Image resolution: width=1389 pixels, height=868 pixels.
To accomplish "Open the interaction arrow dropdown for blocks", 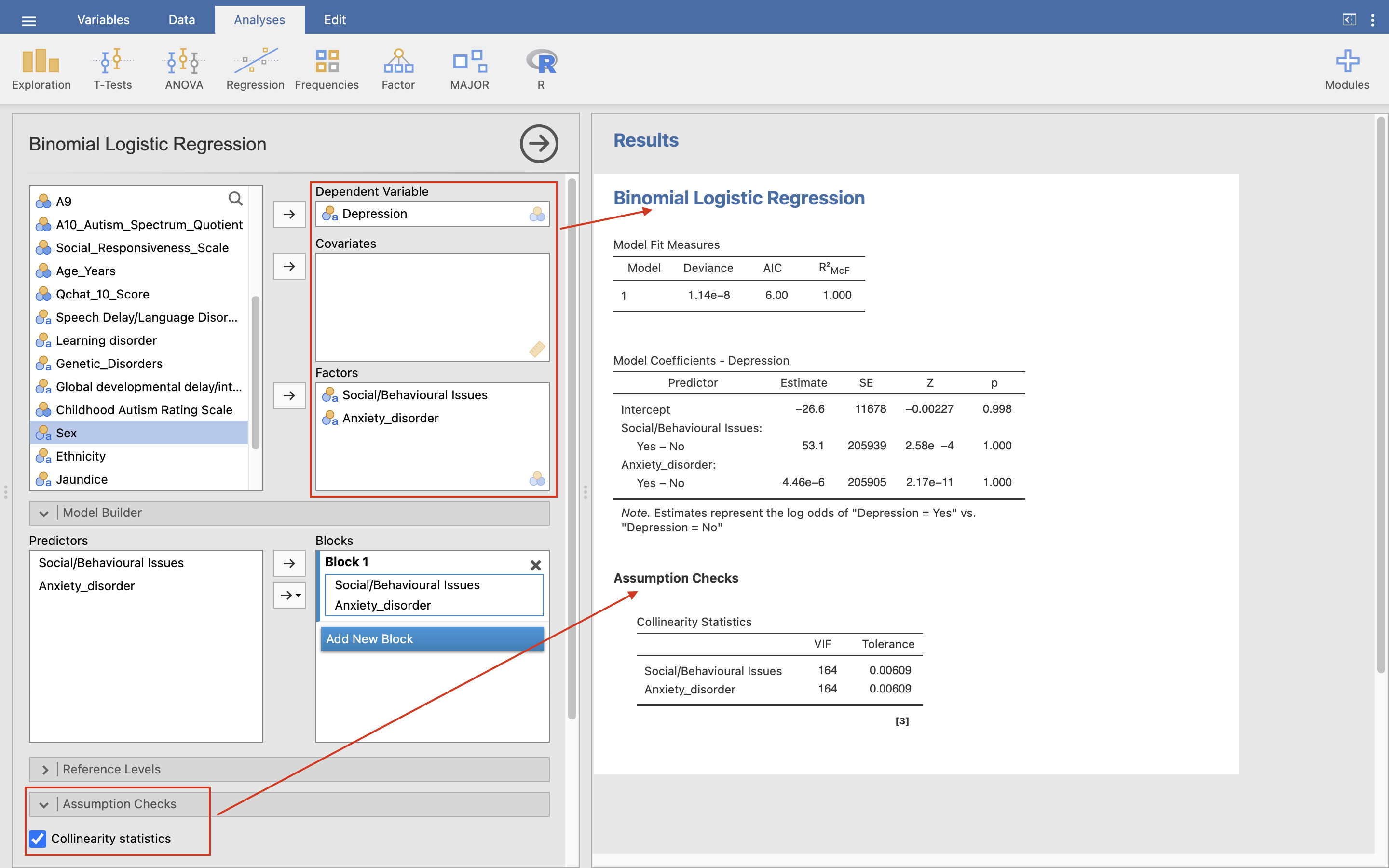I will coord(290,596).
